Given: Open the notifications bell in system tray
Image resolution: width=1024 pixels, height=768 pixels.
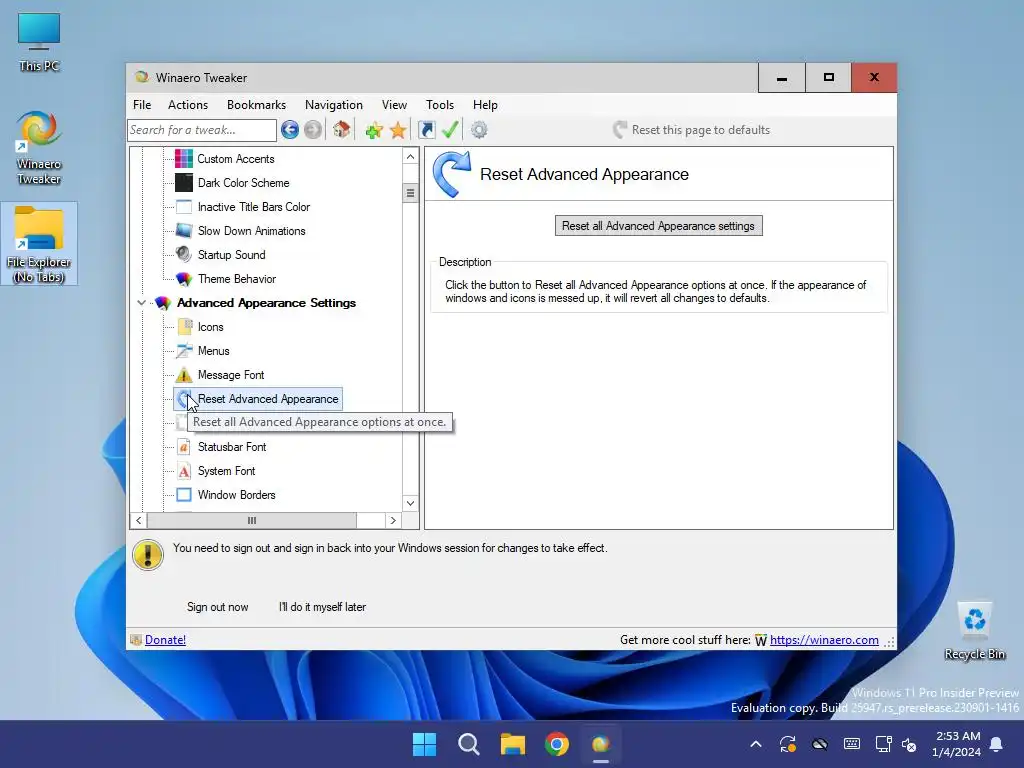Looking at the screenshot, I should coord(997,744).
